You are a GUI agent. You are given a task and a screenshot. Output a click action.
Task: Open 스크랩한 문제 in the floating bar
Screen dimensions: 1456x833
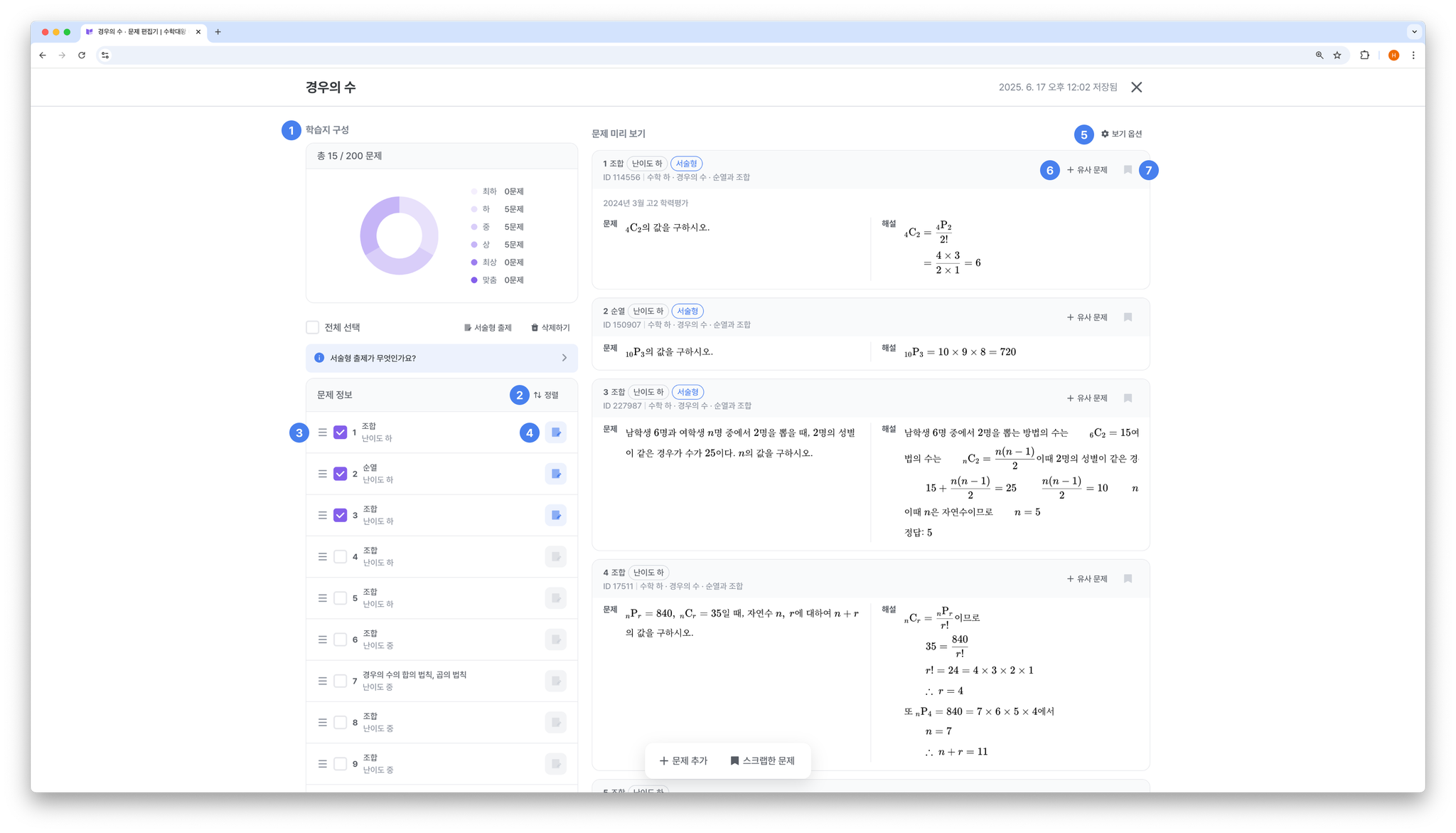click(762, 761)
